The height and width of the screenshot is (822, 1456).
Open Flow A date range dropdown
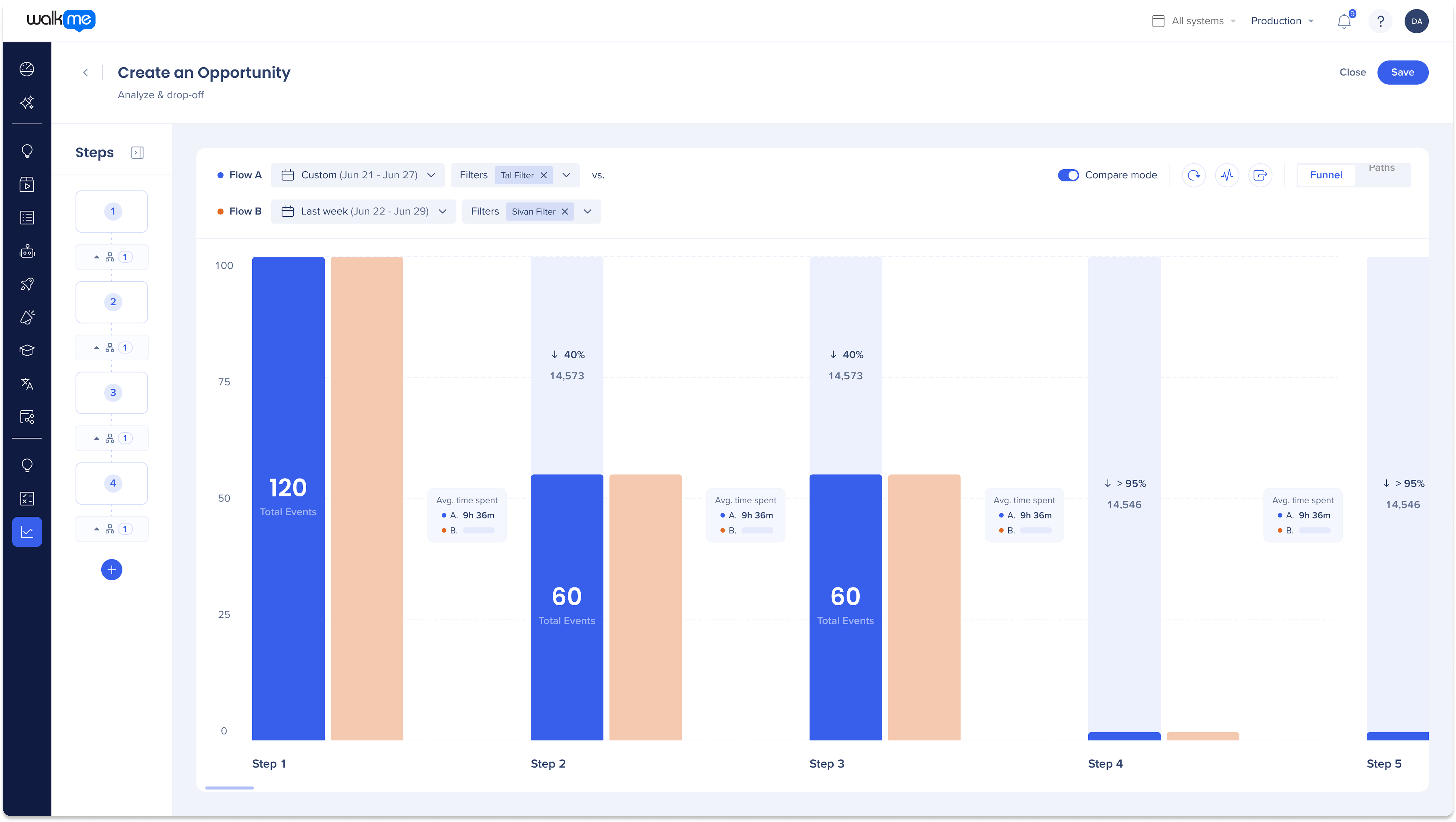click(358, 175)
